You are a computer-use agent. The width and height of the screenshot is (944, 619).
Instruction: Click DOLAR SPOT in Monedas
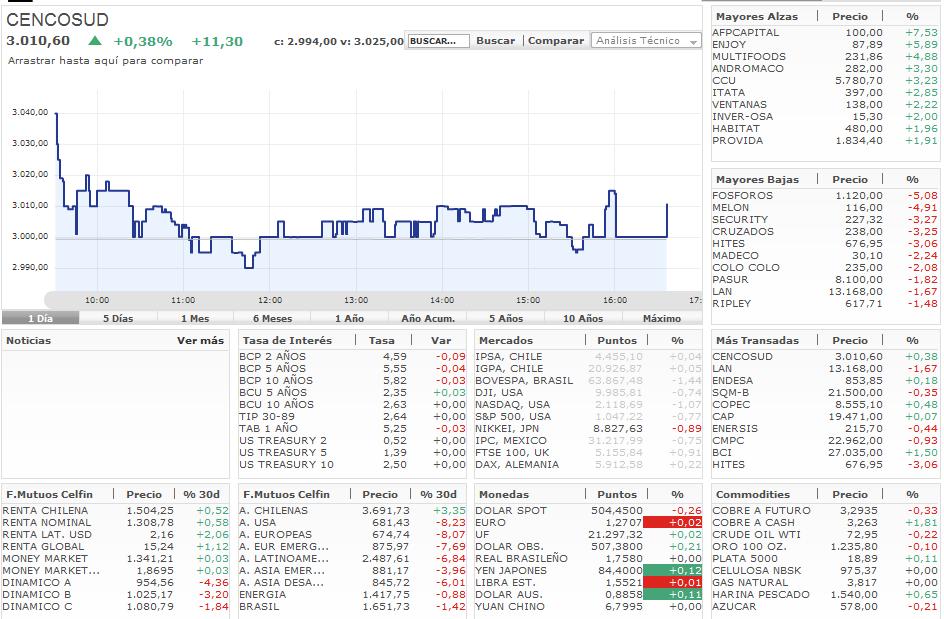[x=511, y=511]
